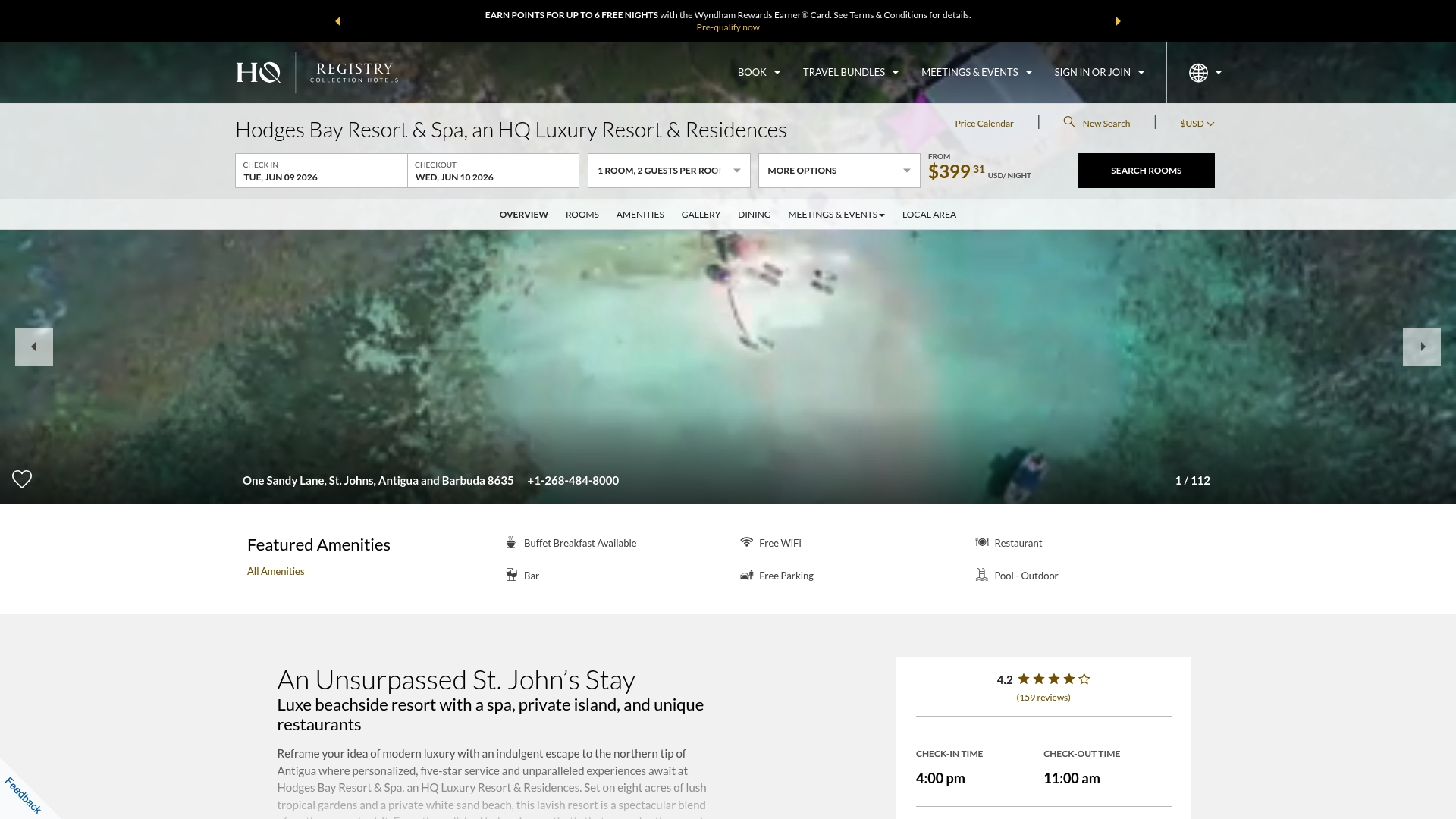Go to the AMENITIES tab
The image size is (1456, 819).
pyautogui.click(x=640, y=215)
